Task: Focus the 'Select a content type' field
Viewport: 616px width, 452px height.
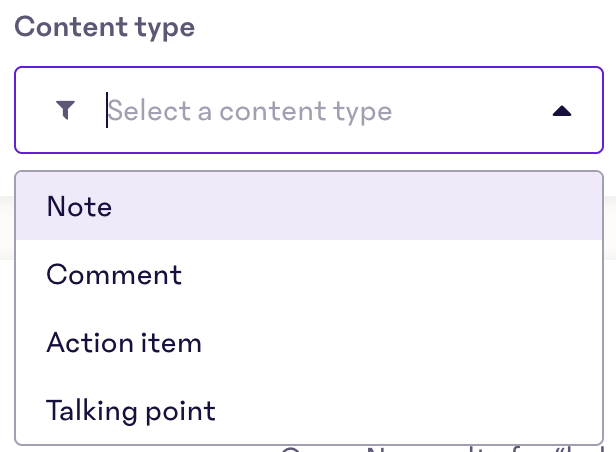Action: click(x=309, y=110)
